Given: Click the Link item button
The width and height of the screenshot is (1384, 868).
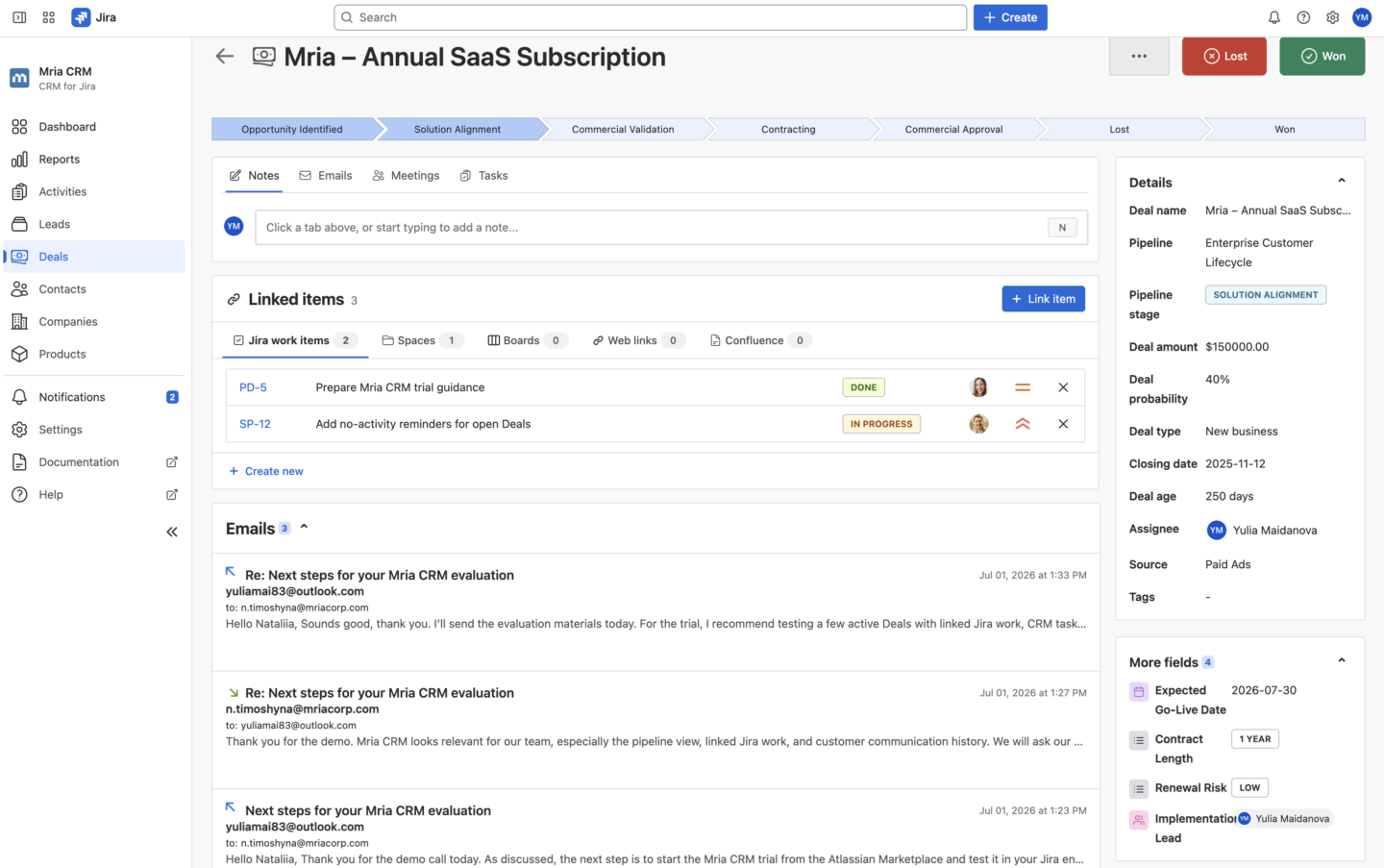Looking at the screenshot, I should (x=1044, y=299).
